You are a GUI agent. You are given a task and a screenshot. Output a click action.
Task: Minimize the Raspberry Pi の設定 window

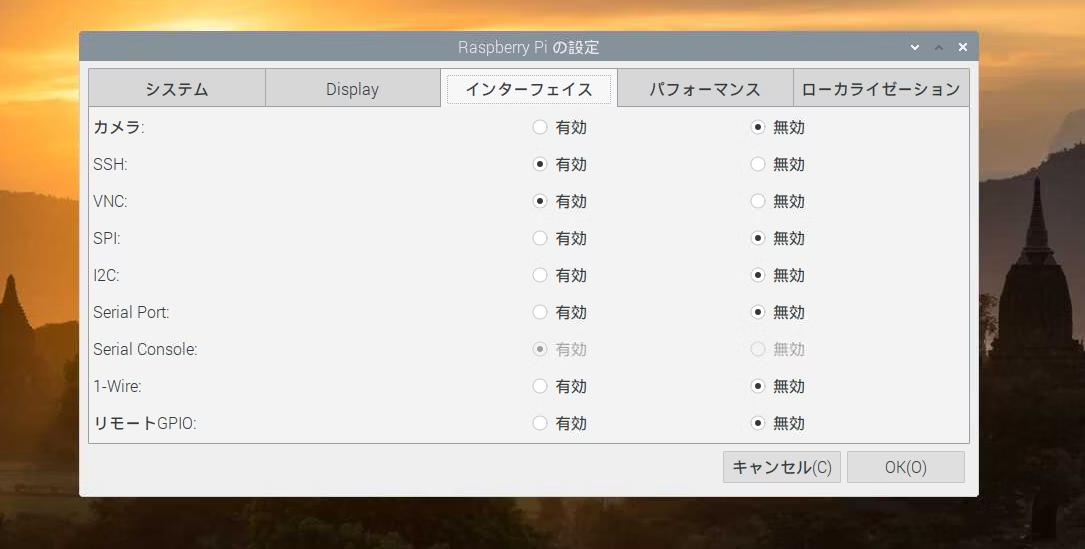click(915, 47)
